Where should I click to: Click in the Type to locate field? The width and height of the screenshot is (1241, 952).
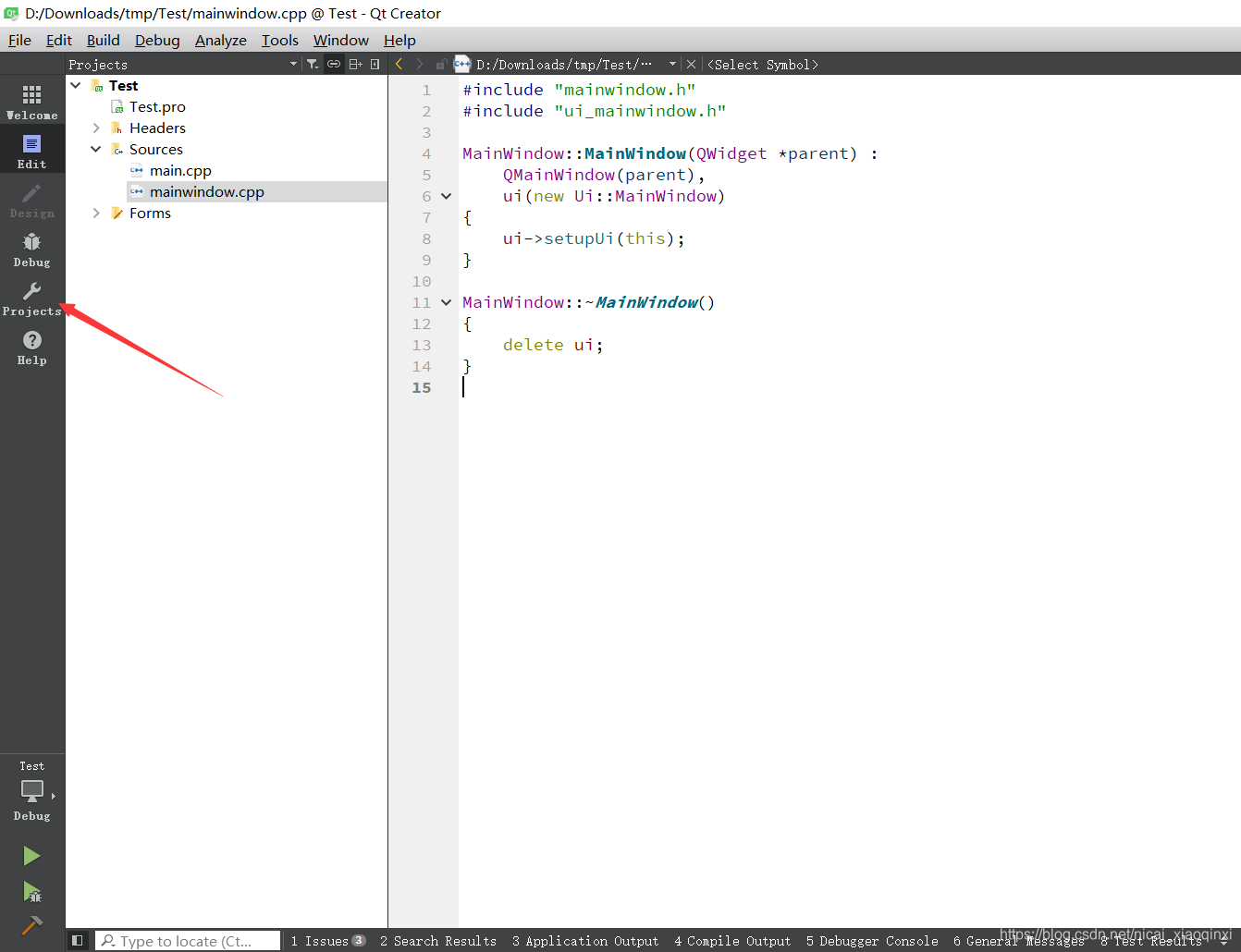coord(188,941)
